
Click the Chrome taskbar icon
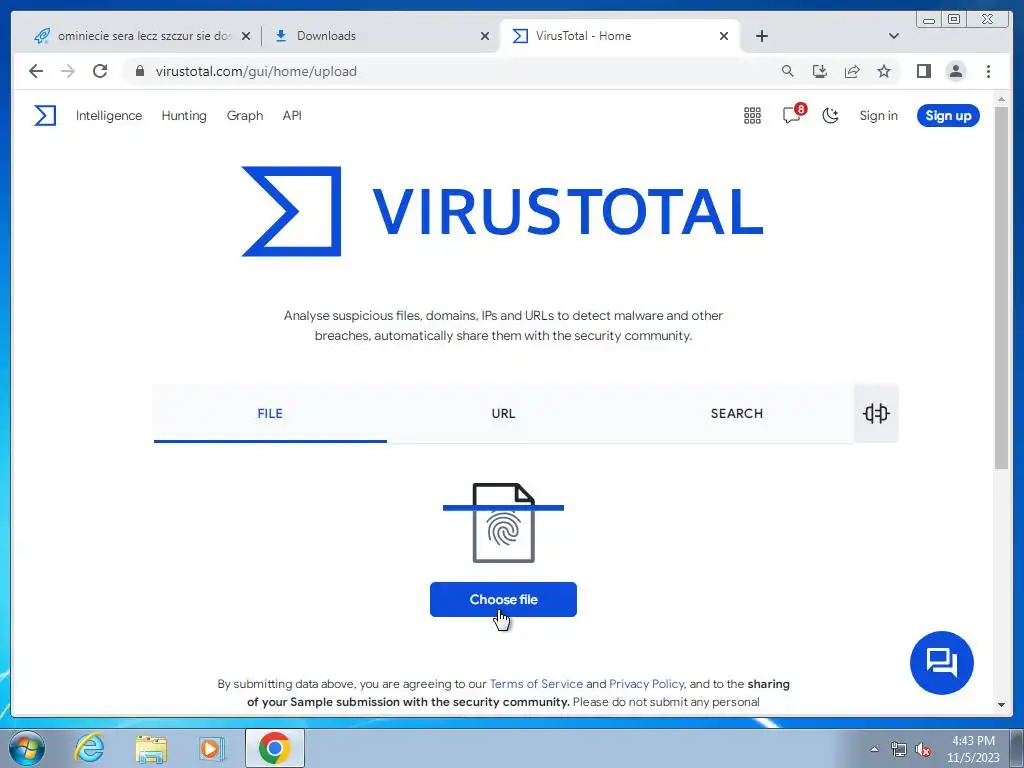(274, 748)
